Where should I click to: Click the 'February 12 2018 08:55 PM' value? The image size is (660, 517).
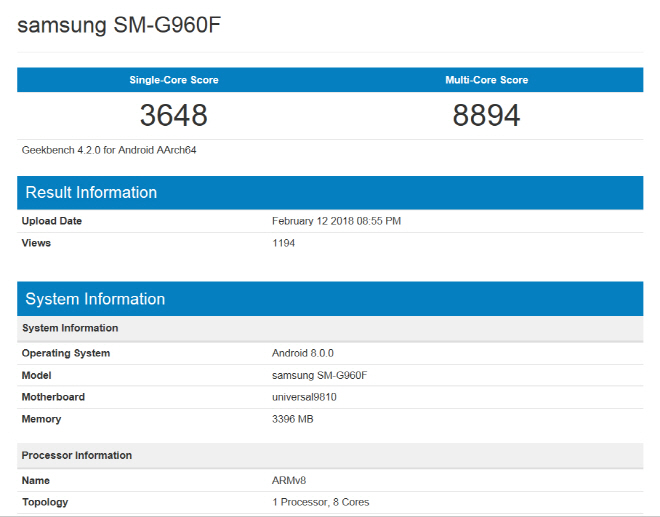336,221
